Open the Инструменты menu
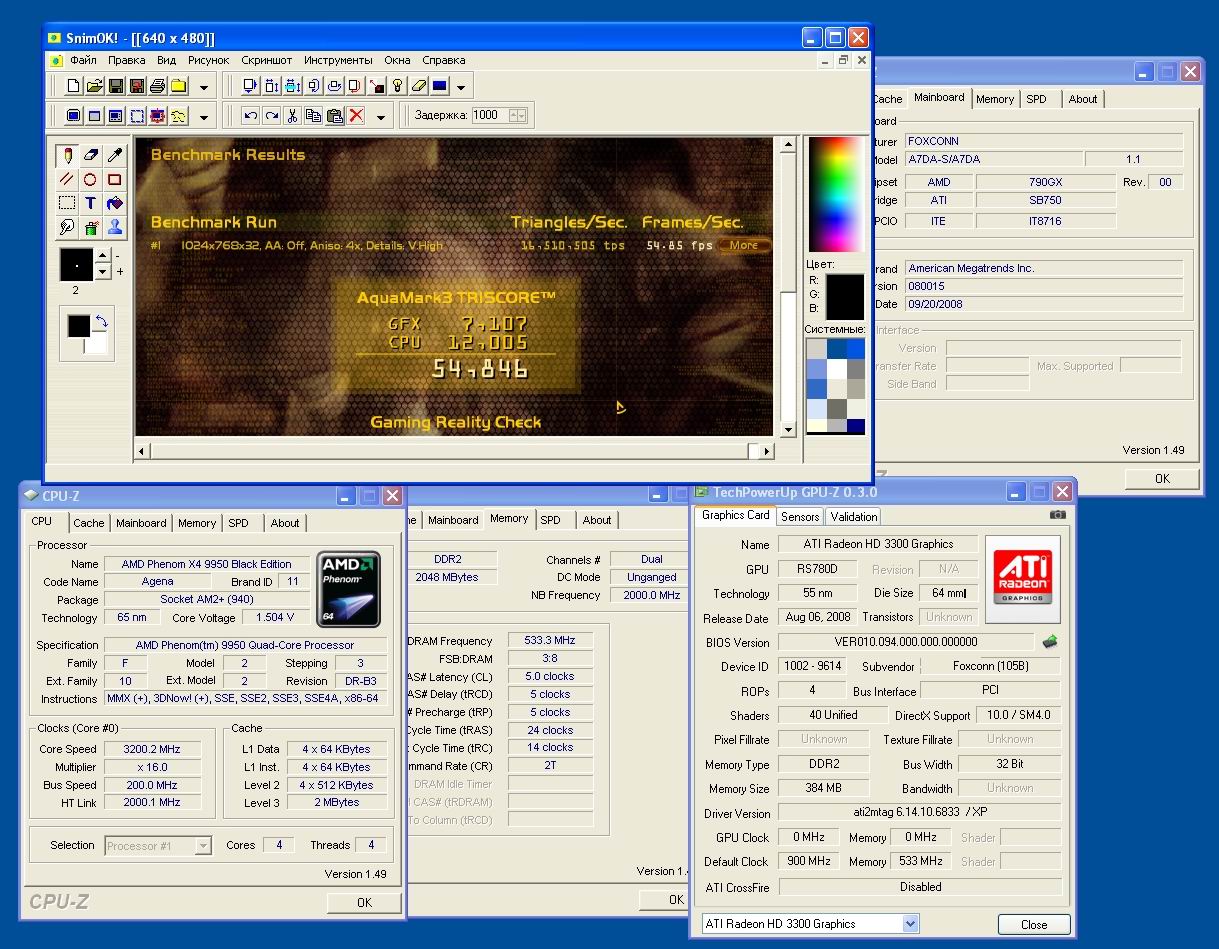 (338, 60)
